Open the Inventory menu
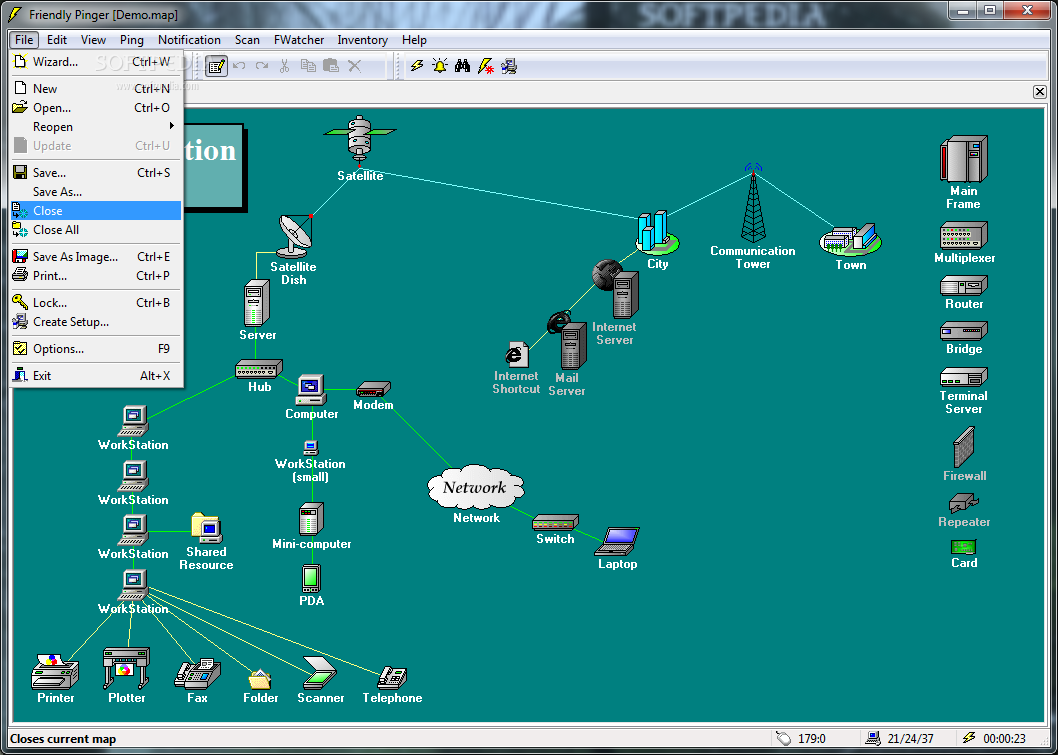 [362, 40]
